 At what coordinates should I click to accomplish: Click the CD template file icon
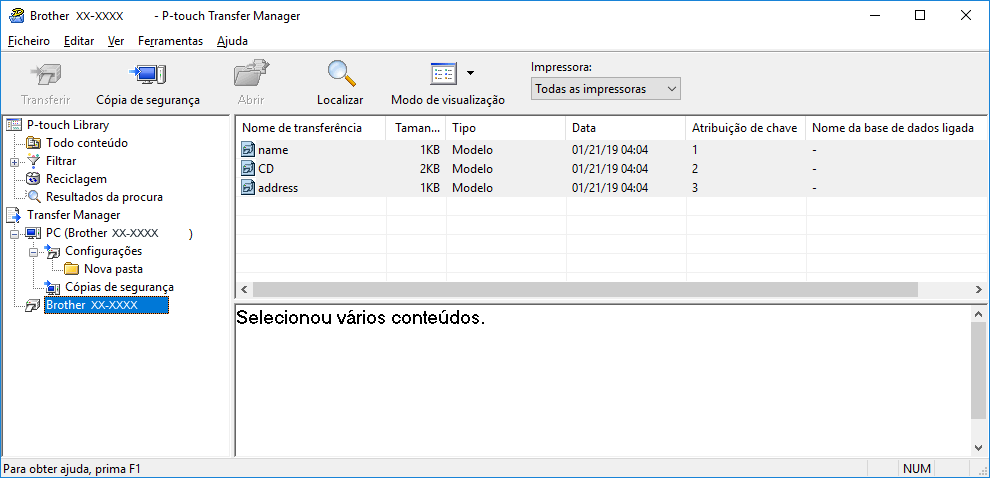pos(248,169)
